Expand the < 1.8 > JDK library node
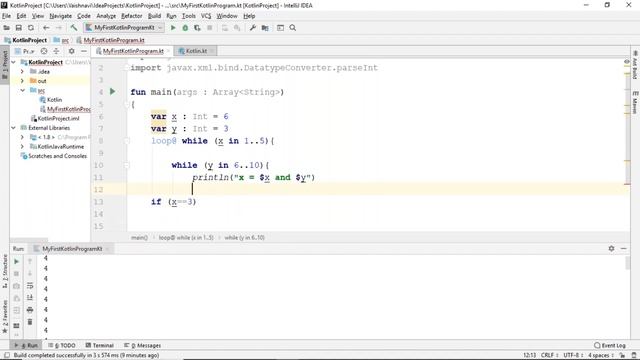Screen dimensions: 640x360 [22, 137]
